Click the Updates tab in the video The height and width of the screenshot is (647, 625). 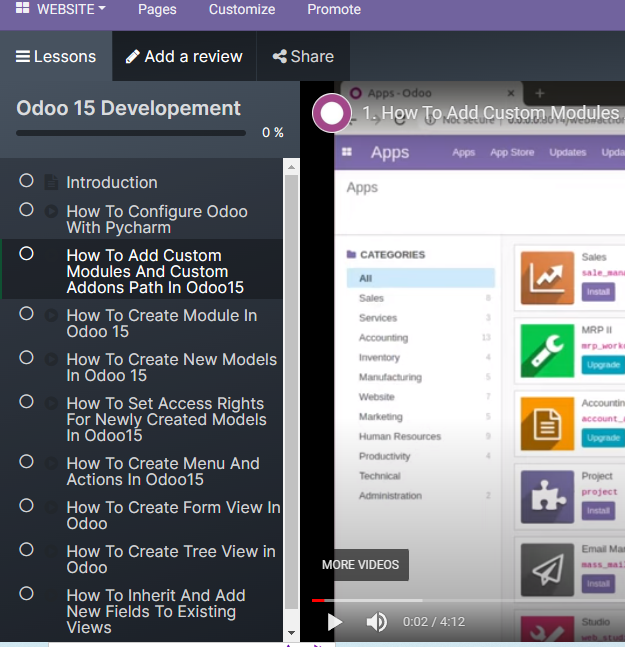pyautogui.click(x=567, y=152)
